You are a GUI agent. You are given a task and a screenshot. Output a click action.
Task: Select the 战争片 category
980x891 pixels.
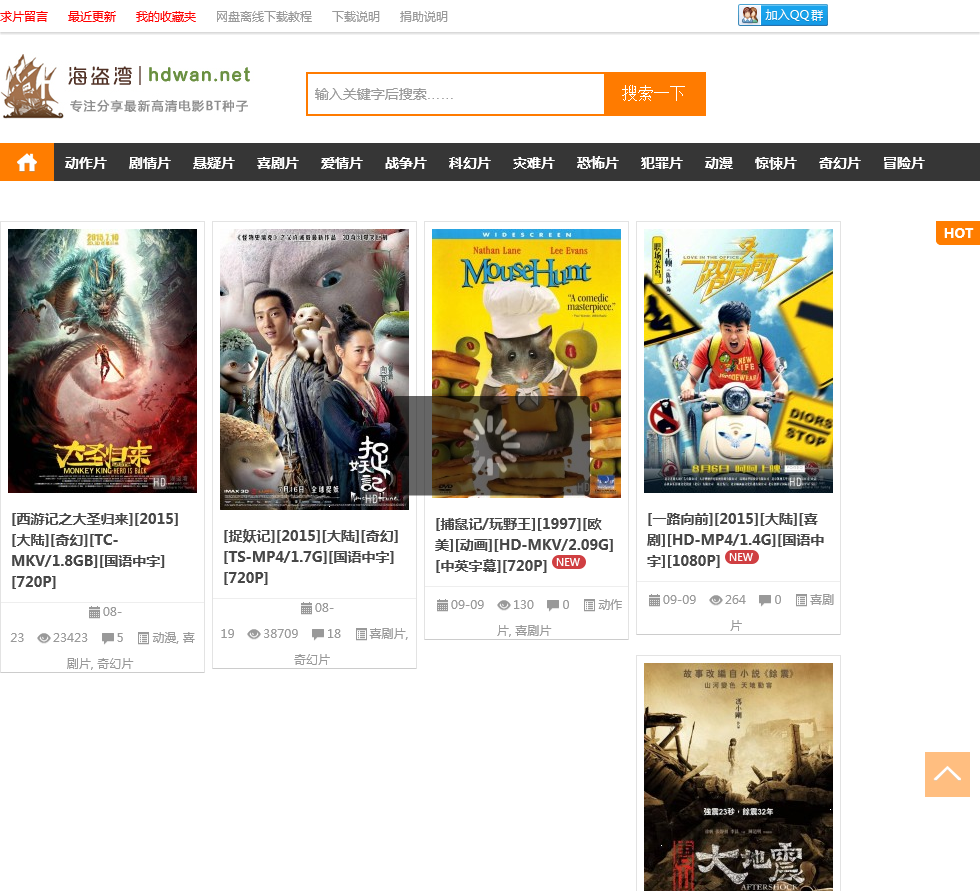(x=406, y=163)
